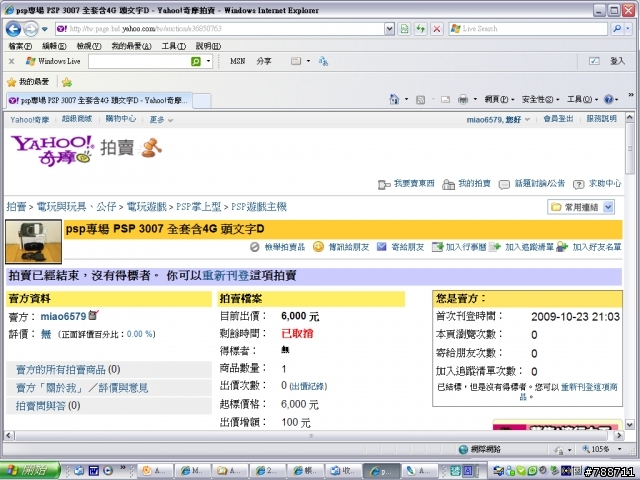Click the Live Search input box
The height and width of the screenshot is (480, 640).
529,29
